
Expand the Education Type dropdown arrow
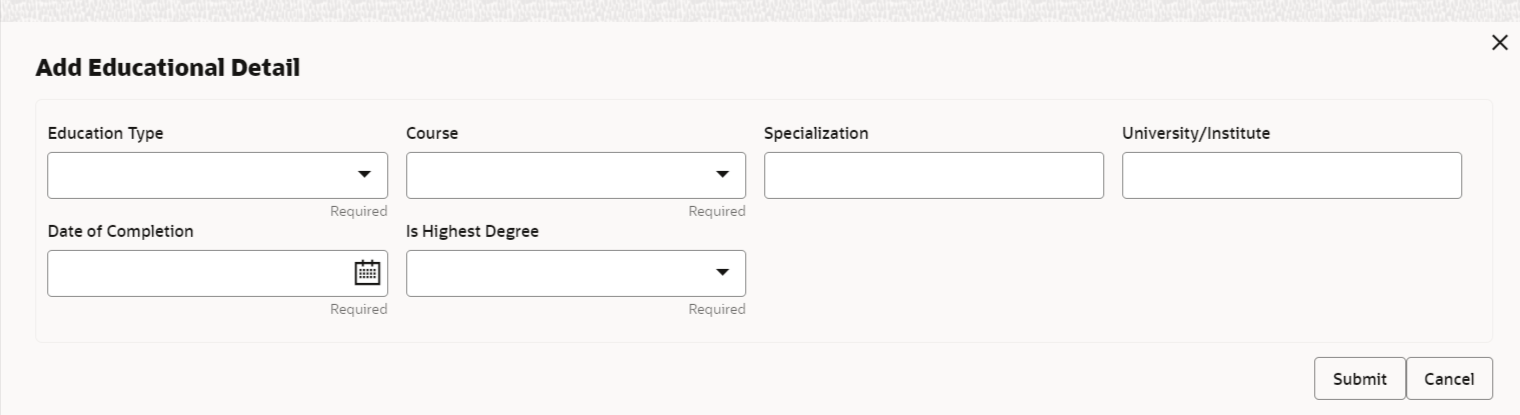point(365,175)
